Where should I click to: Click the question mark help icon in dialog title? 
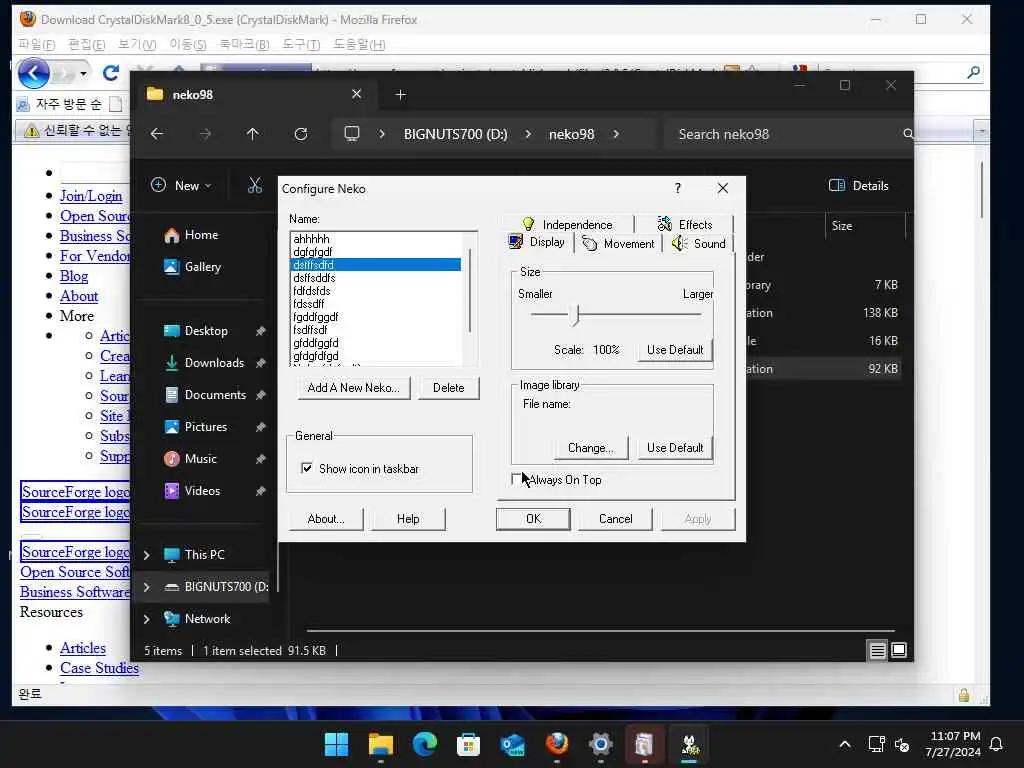678,188
